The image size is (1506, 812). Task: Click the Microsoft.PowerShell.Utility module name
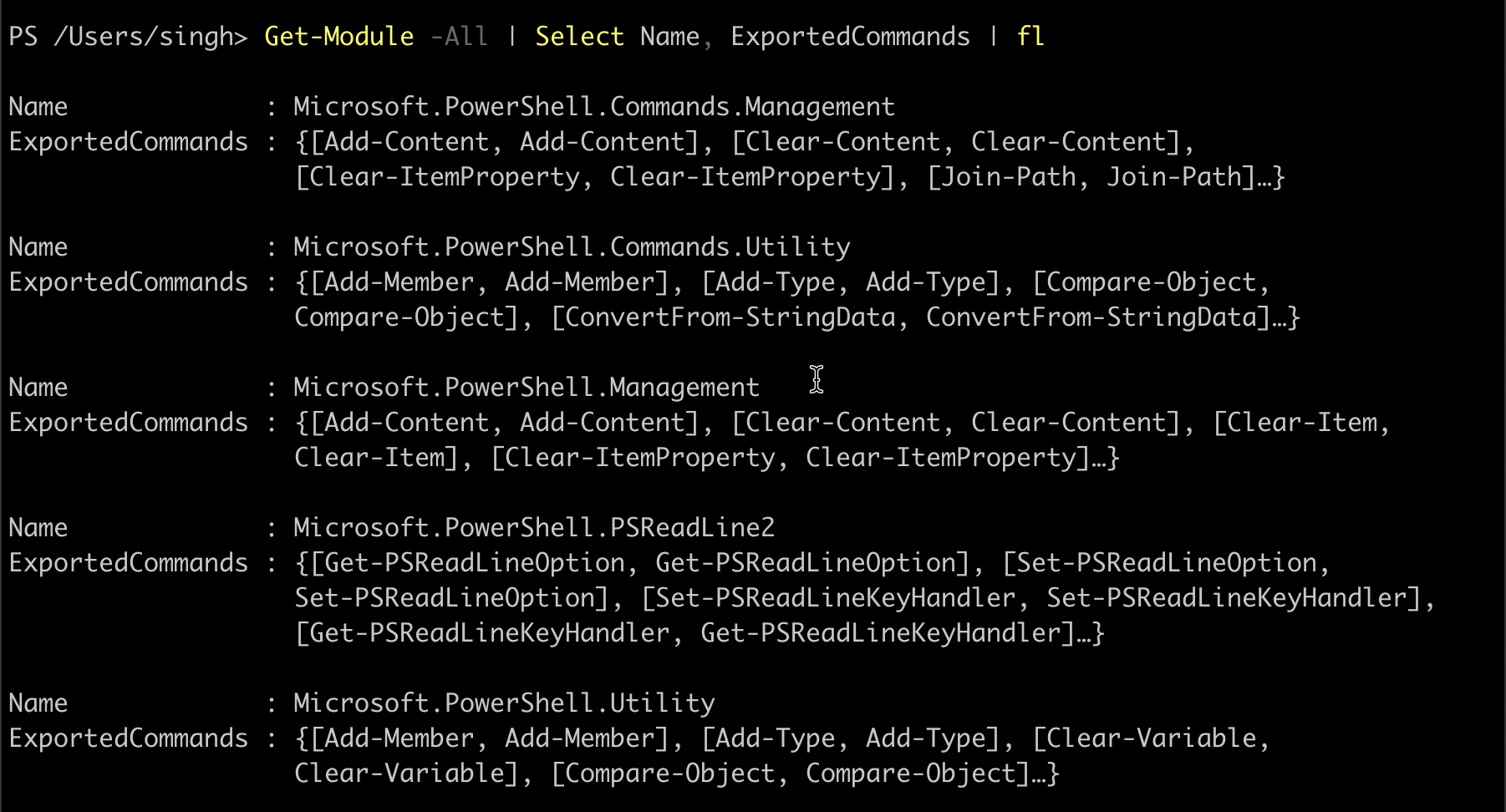(x=504, y=703)
